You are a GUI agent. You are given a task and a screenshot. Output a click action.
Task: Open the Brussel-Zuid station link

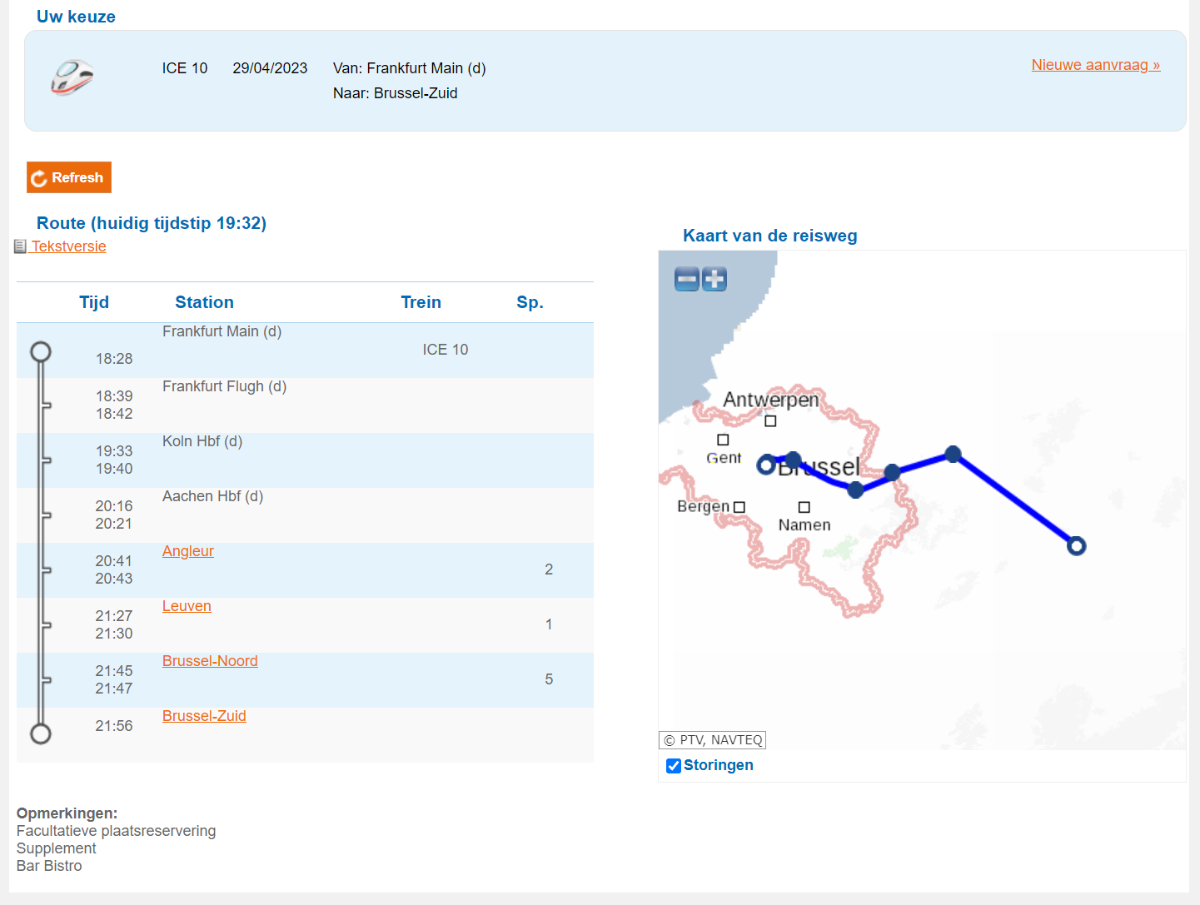204,716
